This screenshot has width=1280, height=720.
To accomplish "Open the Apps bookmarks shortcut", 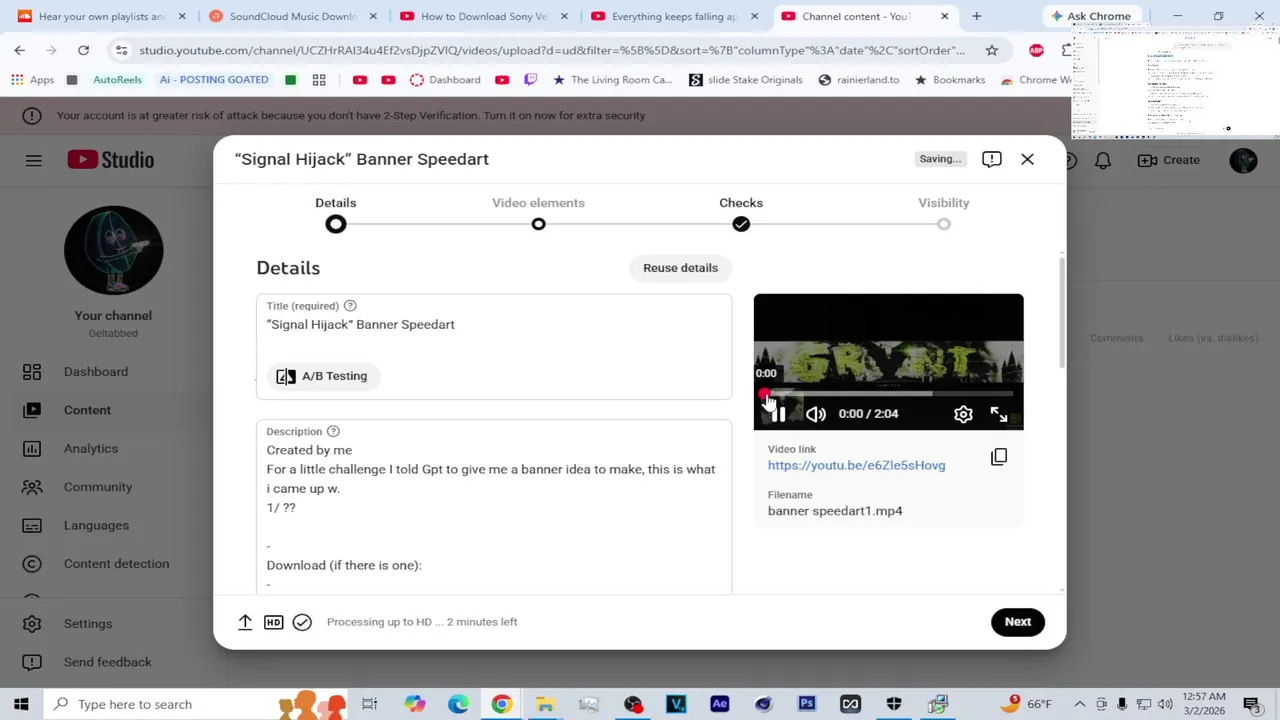I will [32, 80].
